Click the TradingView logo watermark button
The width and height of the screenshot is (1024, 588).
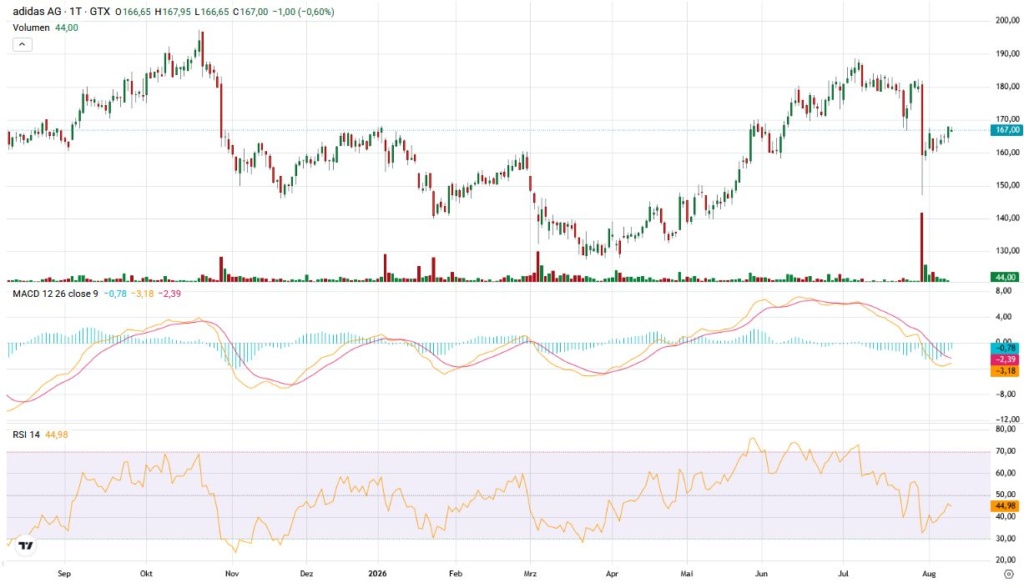[25, 546]
